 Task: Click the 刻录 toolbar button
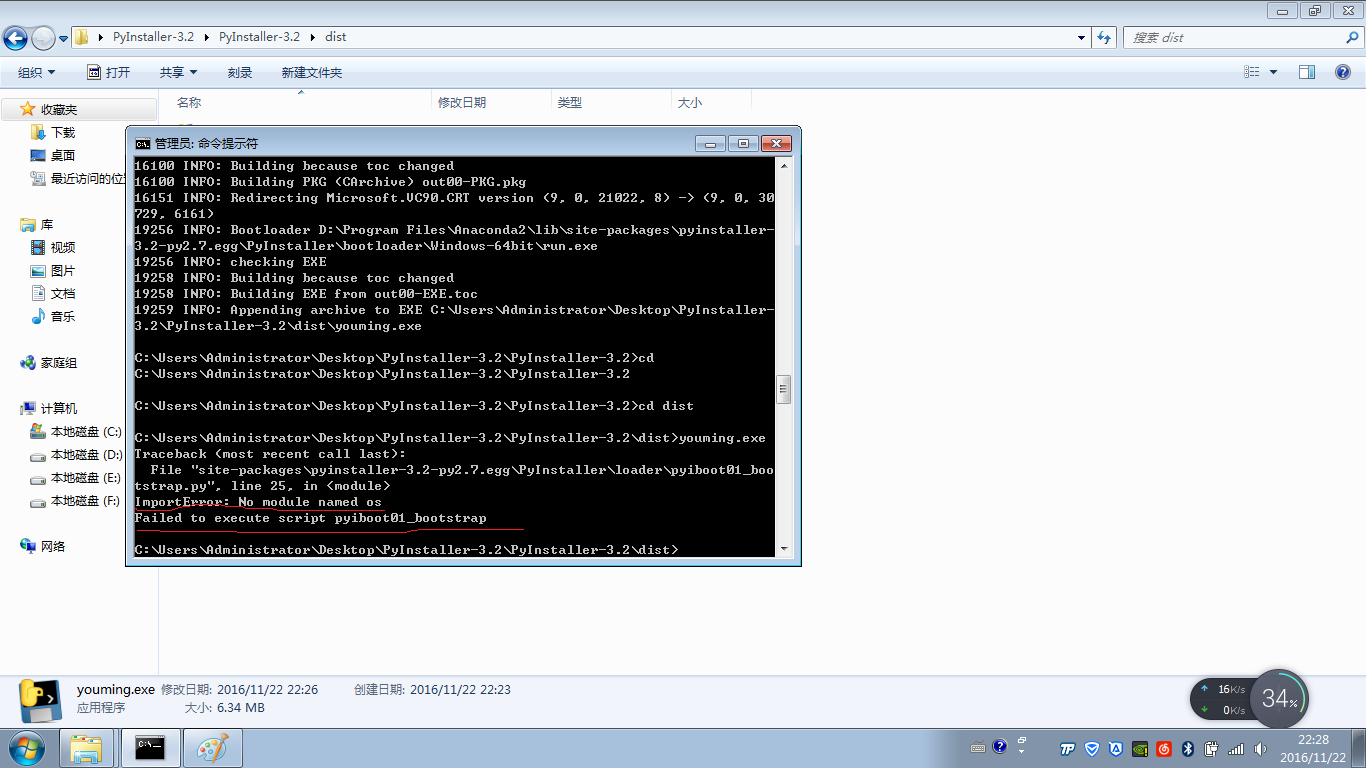coord(240,73)
